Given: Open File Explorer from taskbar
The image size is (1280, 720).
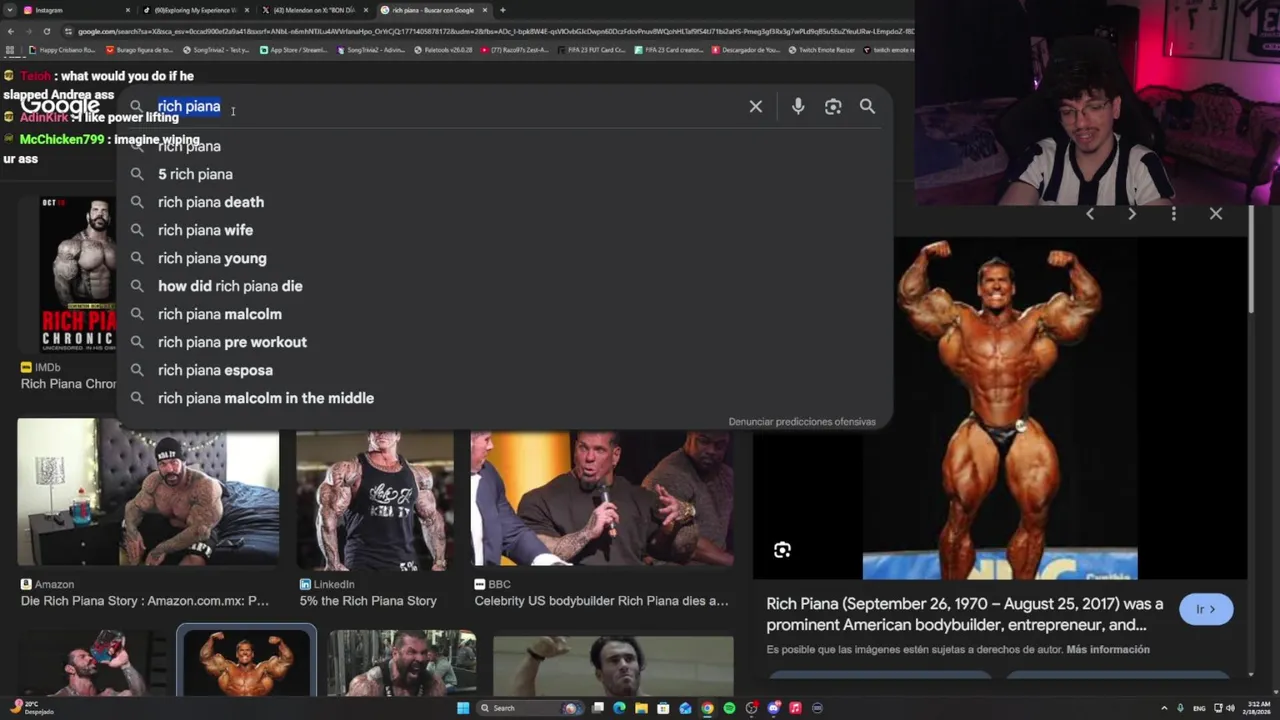Looking at the screenshot, I should point(641,708).
